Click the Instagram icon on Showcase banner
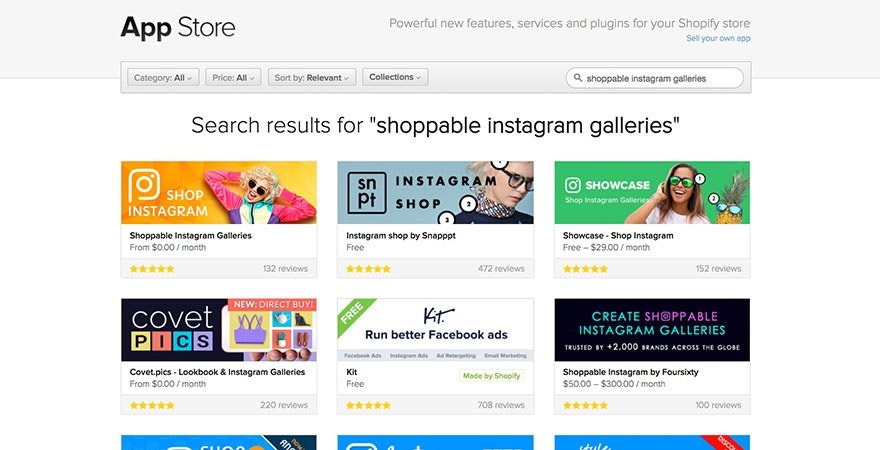This screenshot has width=880, height=450. click(573, 185)
